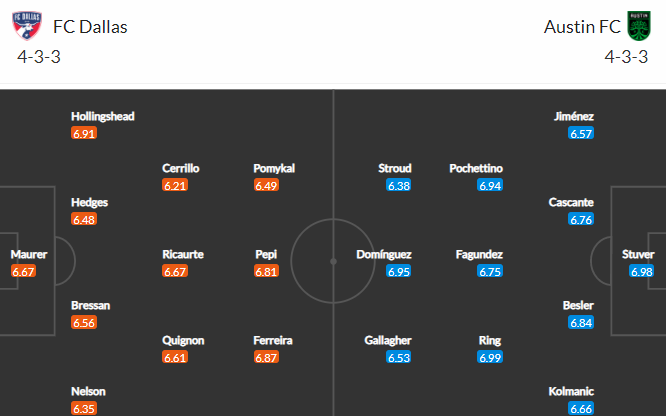The height and width of the screenshot is (416, 666).
Task: Click the FC Dallas team crest icon
Action: click(x=27, y=26)
